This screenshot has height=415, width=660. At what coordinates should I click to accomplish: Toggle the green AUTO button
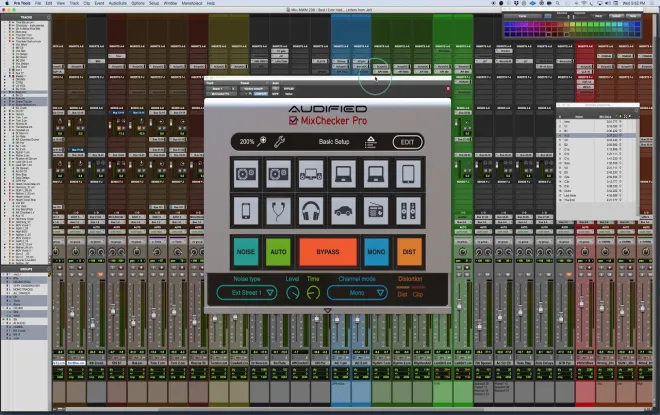point(278,252)
